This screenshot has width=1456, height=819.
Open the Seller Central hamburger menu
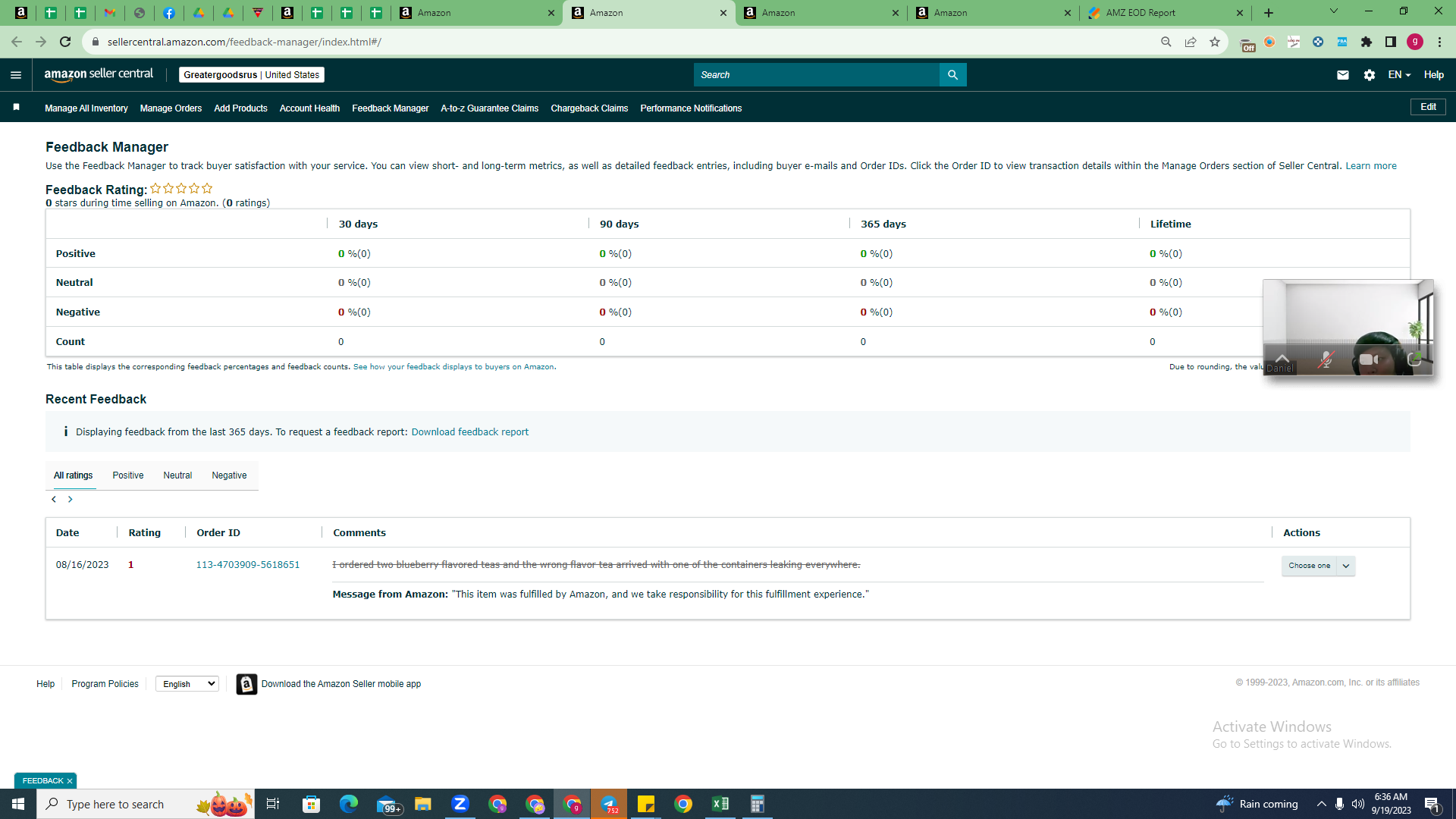pyautogui.click(x=16, y=75)
